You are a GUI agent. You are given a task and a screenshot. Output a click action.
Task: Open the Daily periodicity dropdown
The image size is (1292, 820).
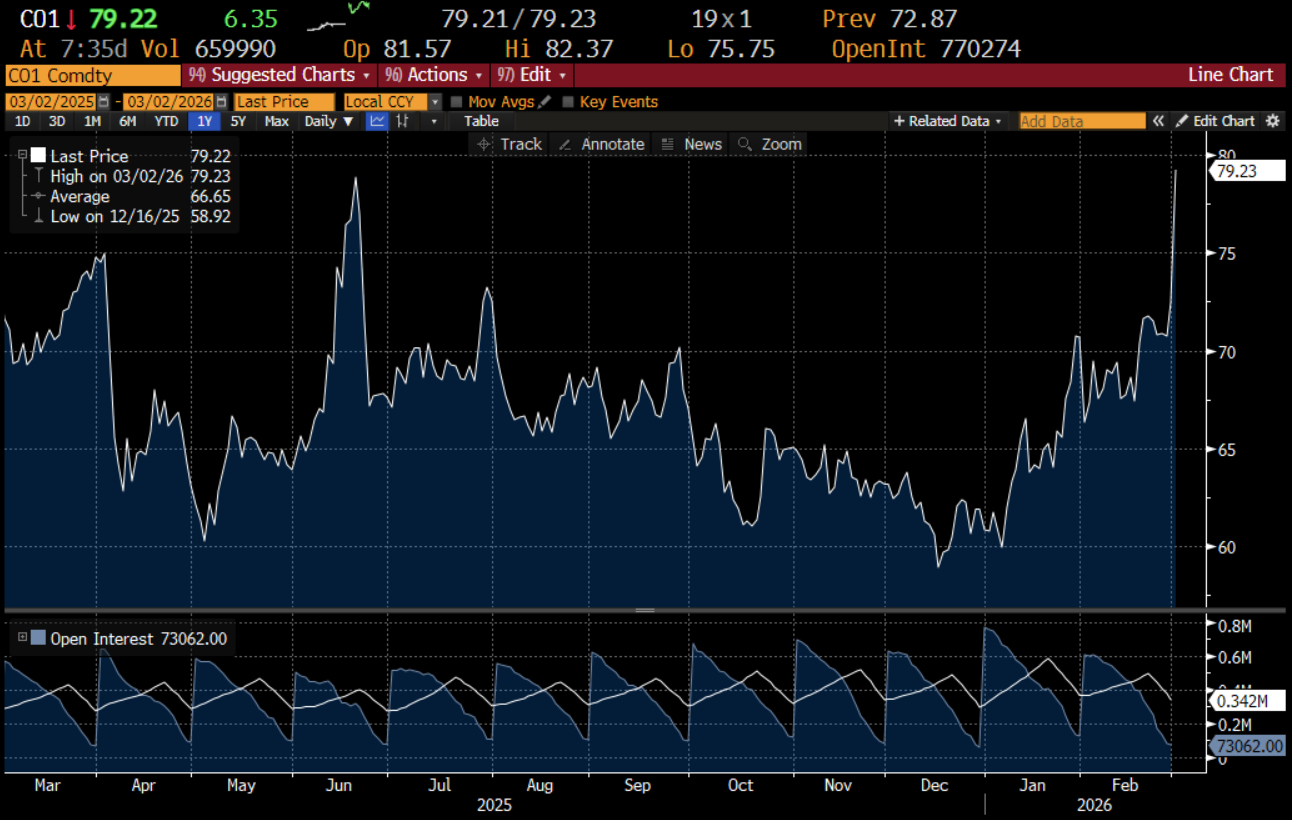click(x=329, y=121)
